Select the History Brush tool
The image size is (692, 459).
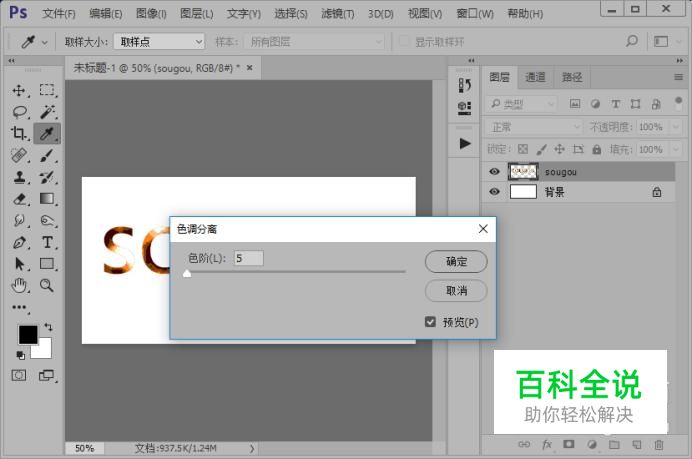[x=47, y=177]
